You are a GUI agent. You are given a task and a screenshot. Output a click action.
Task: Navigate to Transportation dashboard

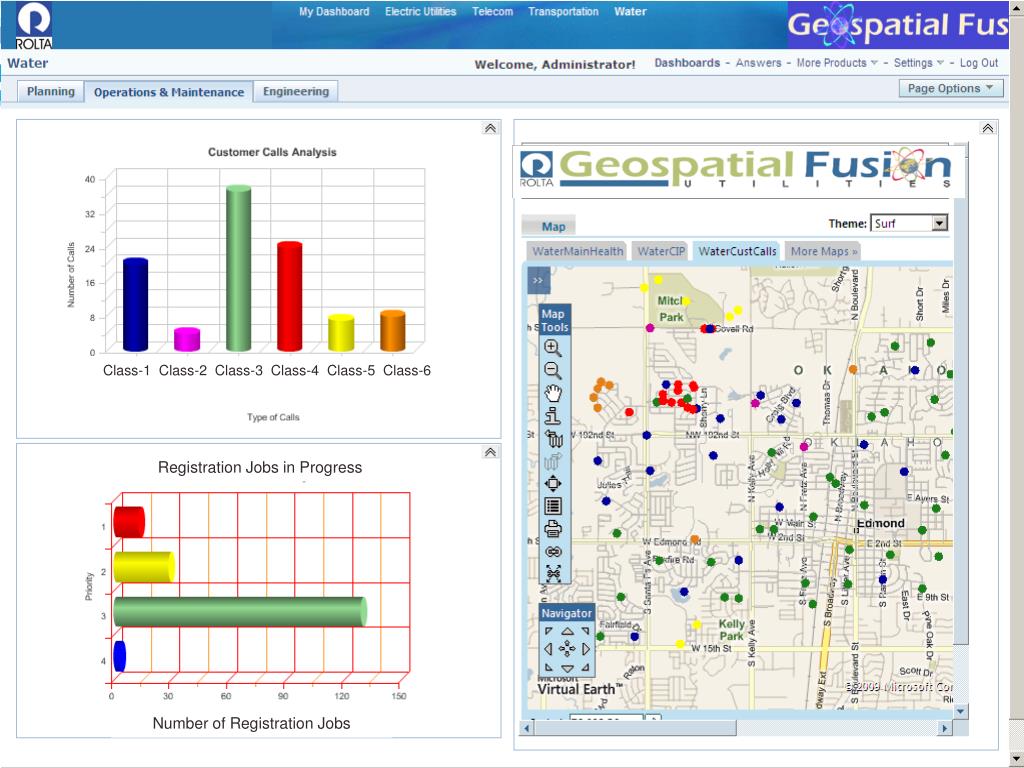tap(563, 12)
